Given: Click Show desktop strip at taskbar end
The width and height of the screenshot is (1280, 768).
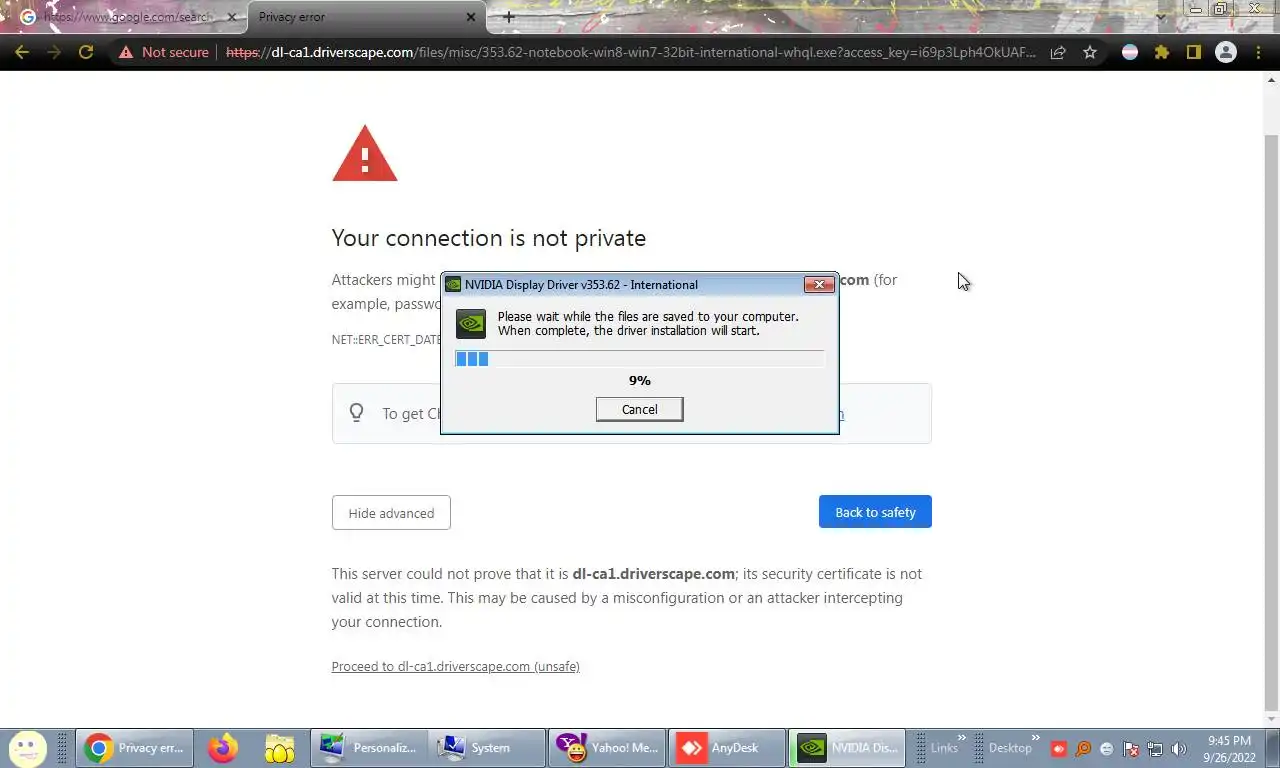Looking at the screenshot, I should [1272, 748].
